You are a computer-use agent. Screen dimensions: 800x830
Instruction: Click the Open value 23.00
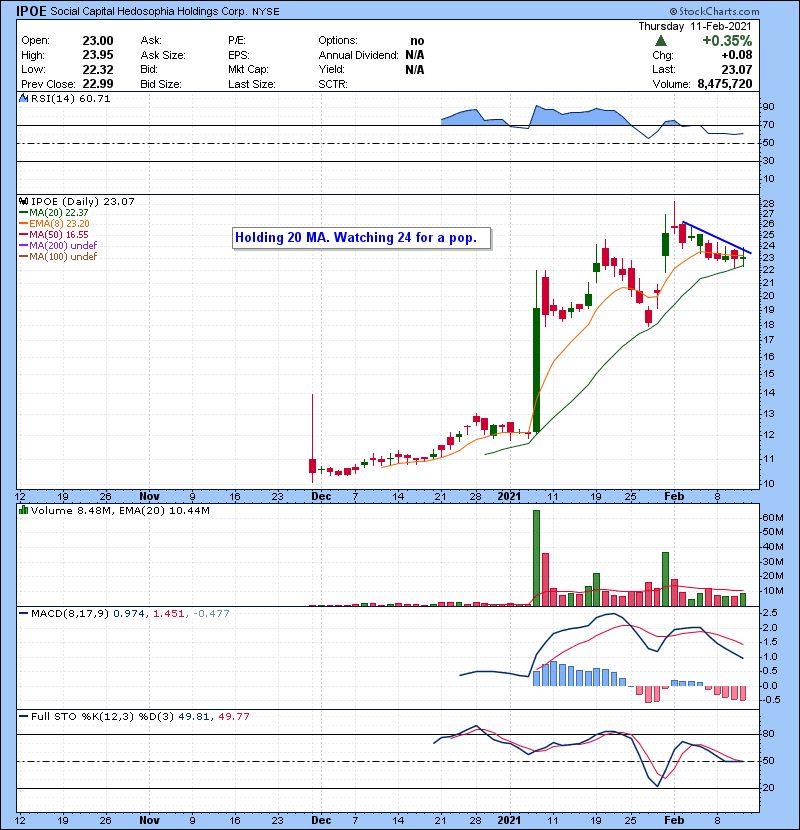(98, 41)
